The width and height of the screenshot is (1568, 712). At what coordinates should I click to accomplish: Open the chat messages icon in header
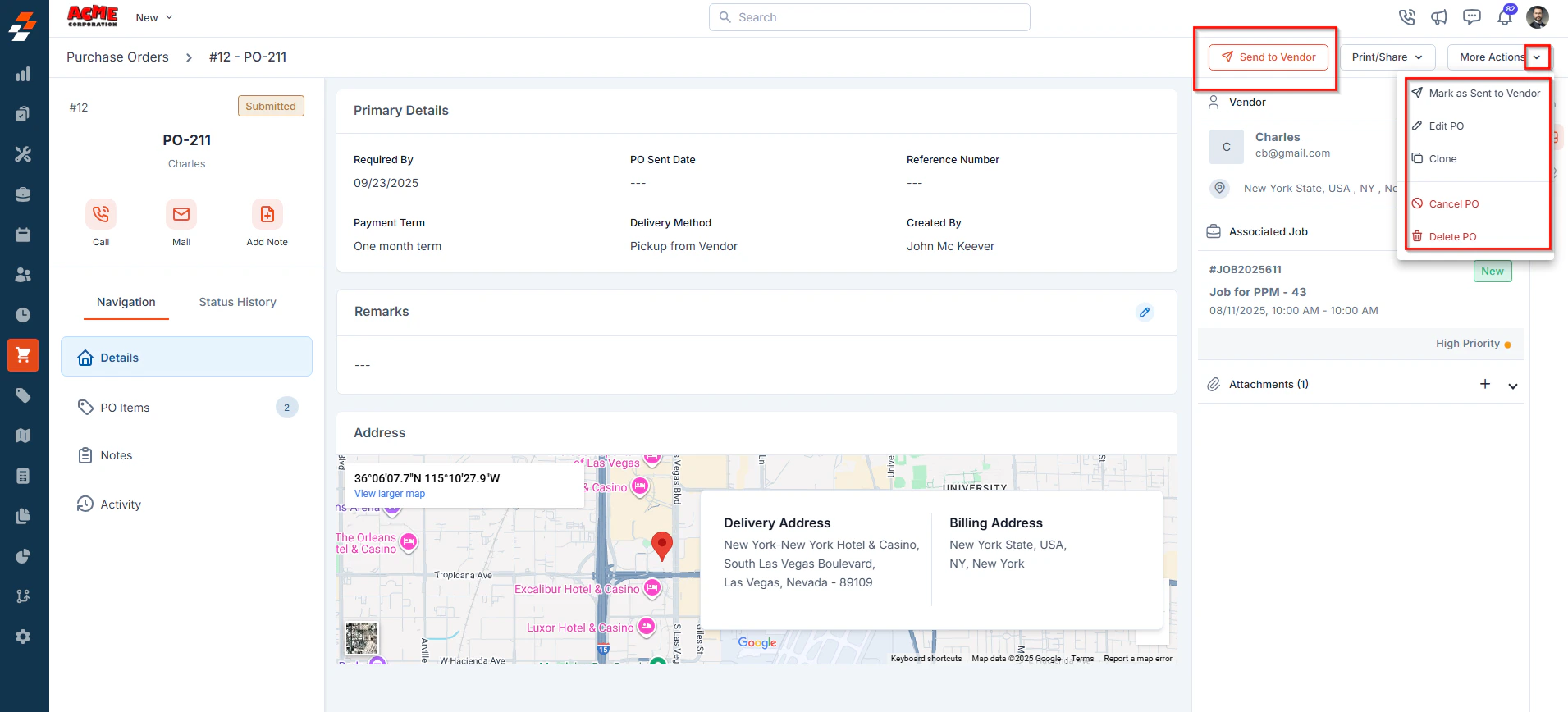pyautogui.click(x=1472, y=17)
